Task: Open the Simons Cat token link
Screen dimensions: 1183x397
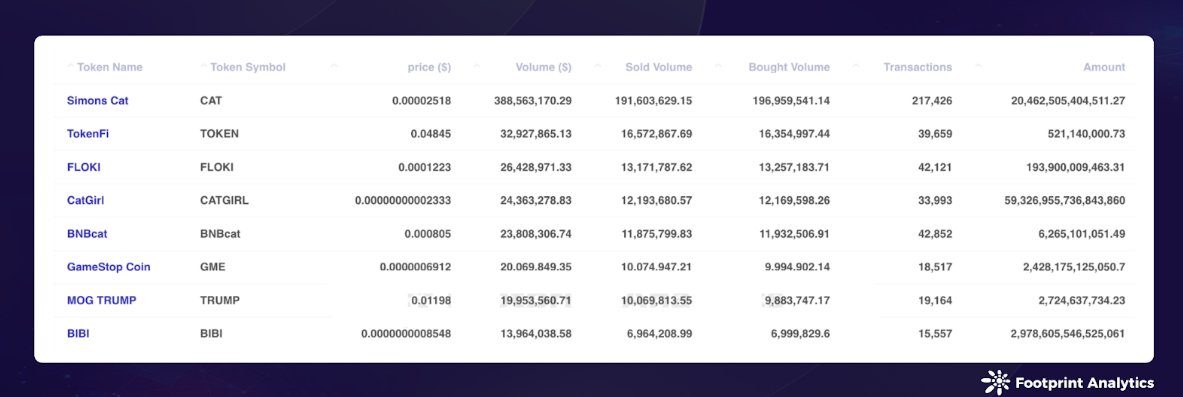Action: pyautogui.click(x=97, y=100)
